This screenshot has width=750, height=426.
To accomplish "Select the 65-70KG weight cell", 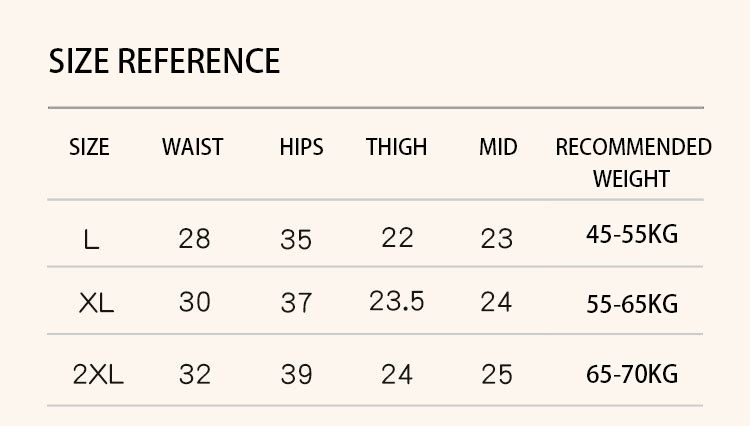I will (632, 374).
